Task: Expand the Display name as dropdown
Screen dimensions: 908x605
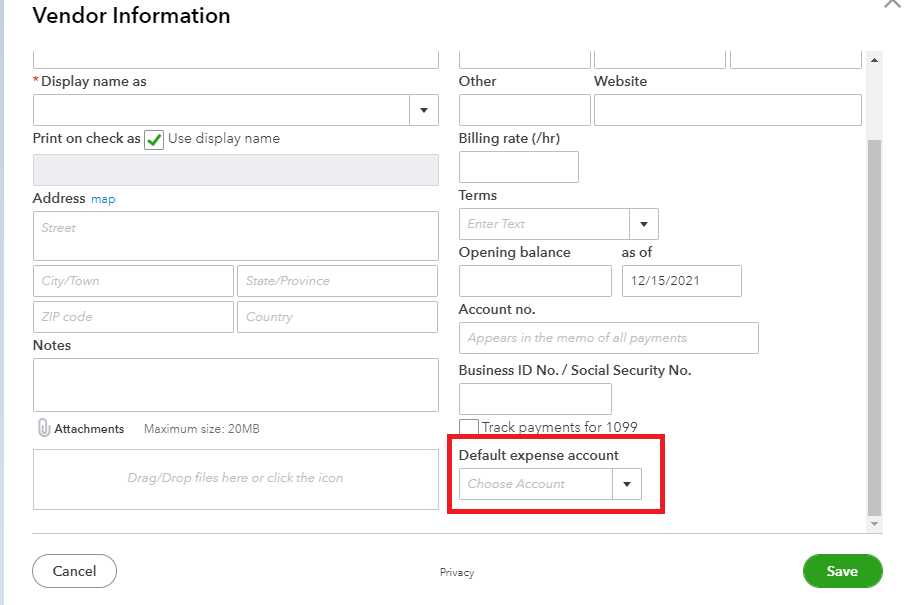Action: [x=424, y=110]
